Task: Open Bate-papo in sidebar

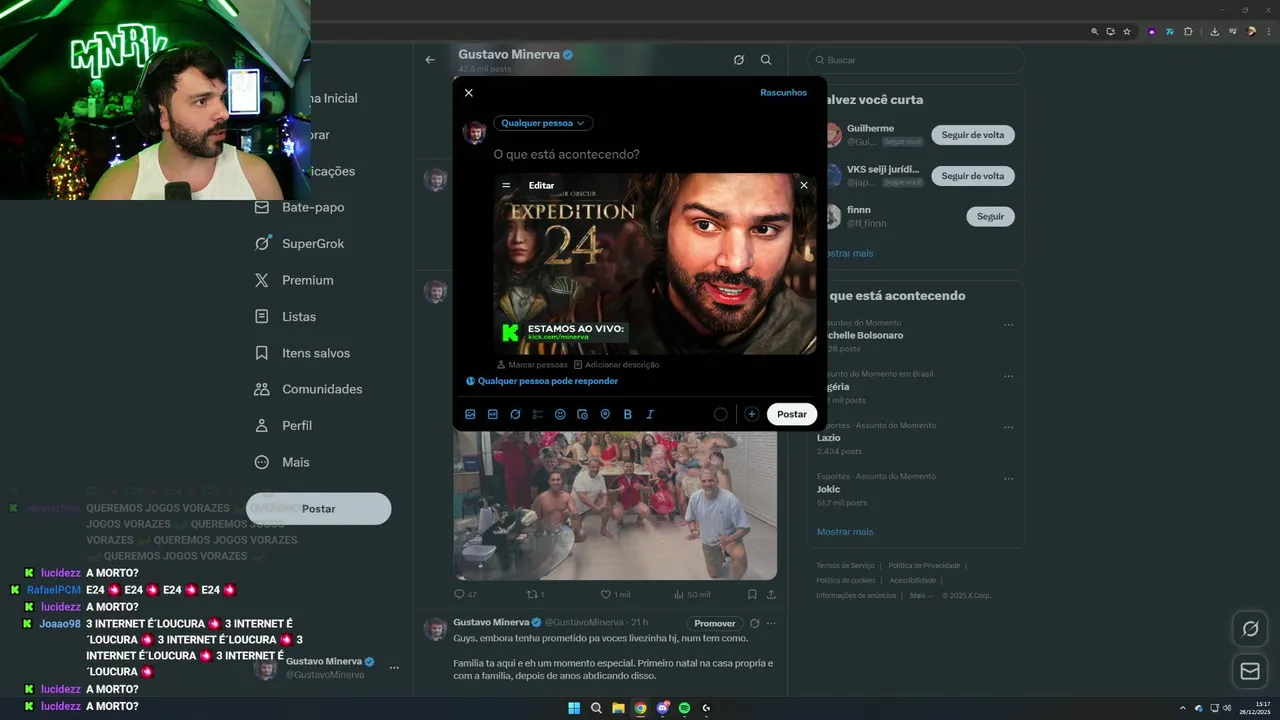Action: pos(300,207)
